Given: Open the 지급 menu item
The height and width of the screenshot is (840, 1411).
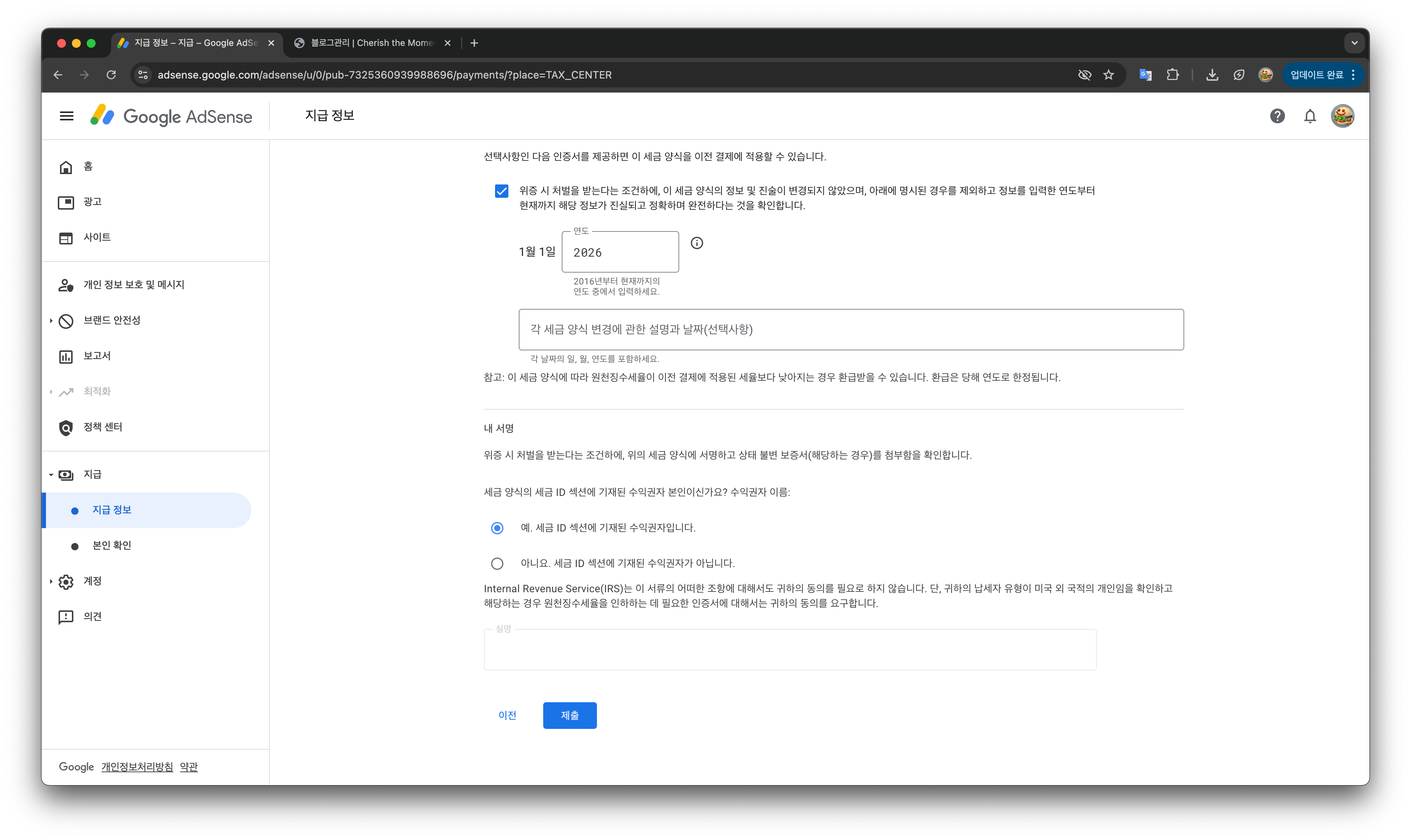Looking at the screenshot, I should pyautogui.click(x=92, y=474).
